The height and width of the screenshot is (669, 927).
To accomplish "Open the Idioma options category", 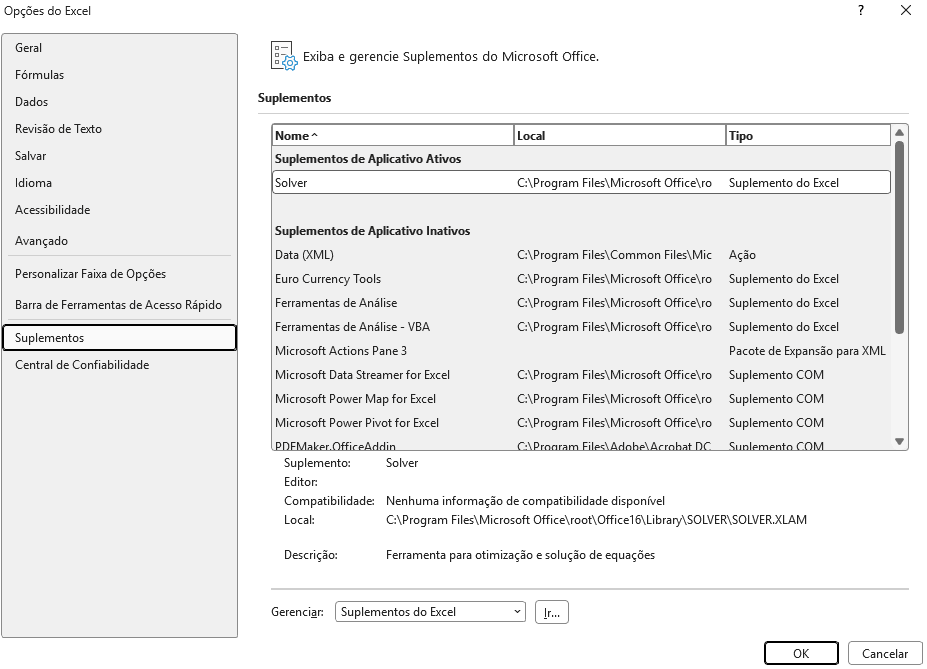I will 119,183.
